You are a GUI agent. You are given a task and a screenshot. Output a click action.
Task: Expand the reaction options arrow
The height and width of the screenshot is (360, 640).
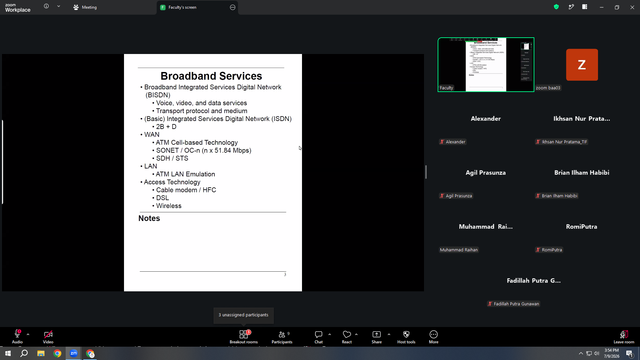point(356,334)
